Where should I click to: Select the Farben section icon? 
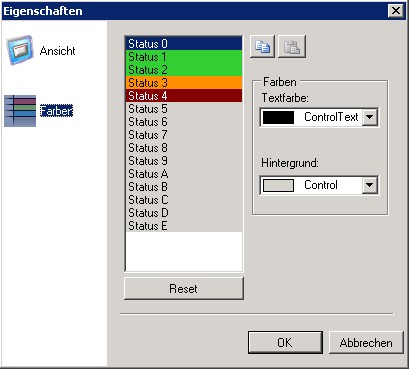pyautogui.click(x=20, y=111)
